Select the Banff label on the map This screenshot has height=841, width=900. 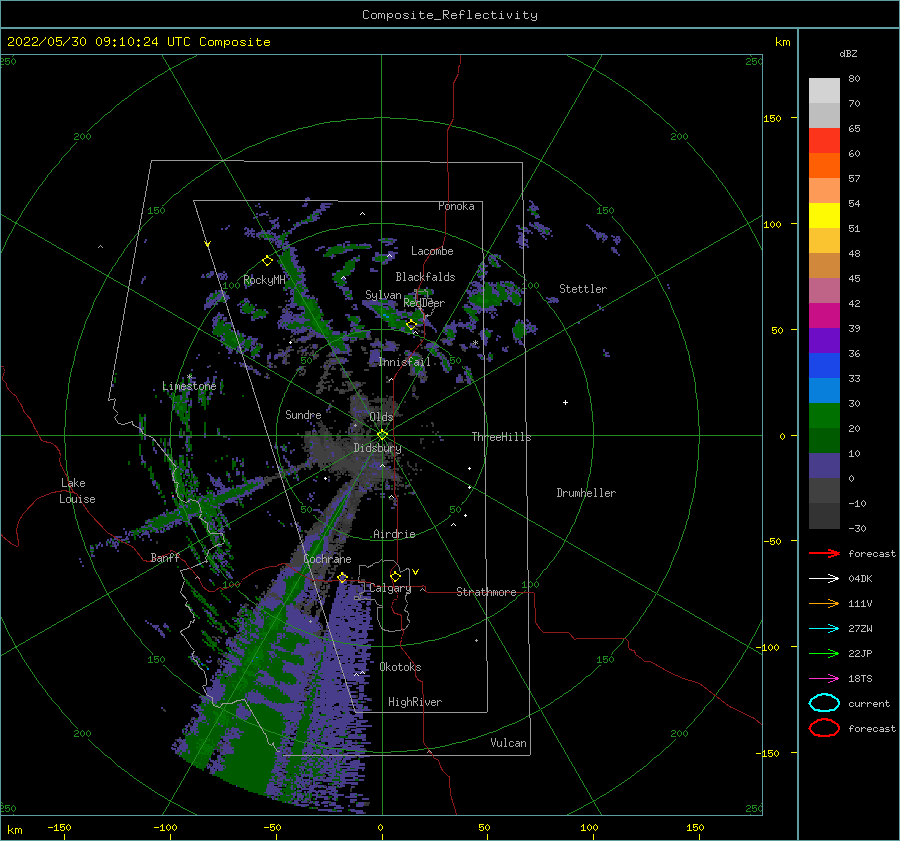165,557
